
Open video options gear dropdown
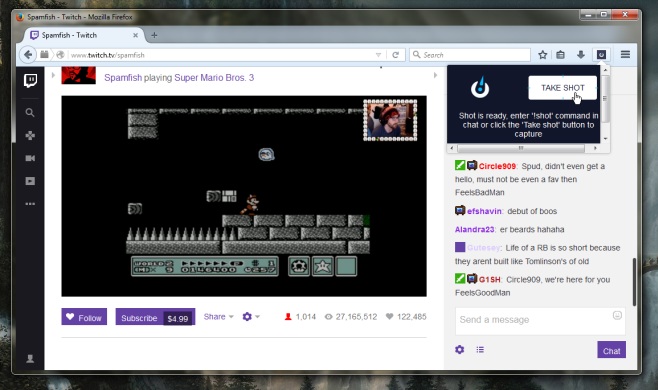pyautogui.click(x=251, y=317)
